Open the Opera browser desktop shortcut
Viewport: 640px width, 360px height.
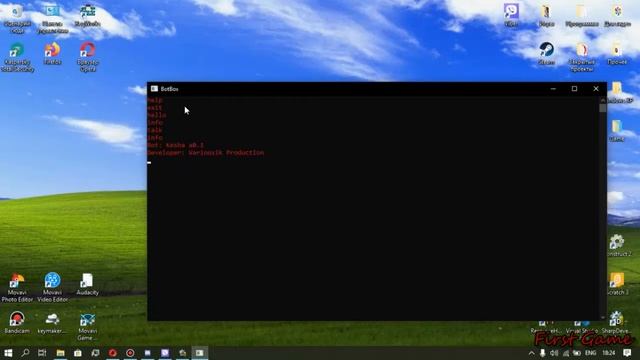(87, 58)
